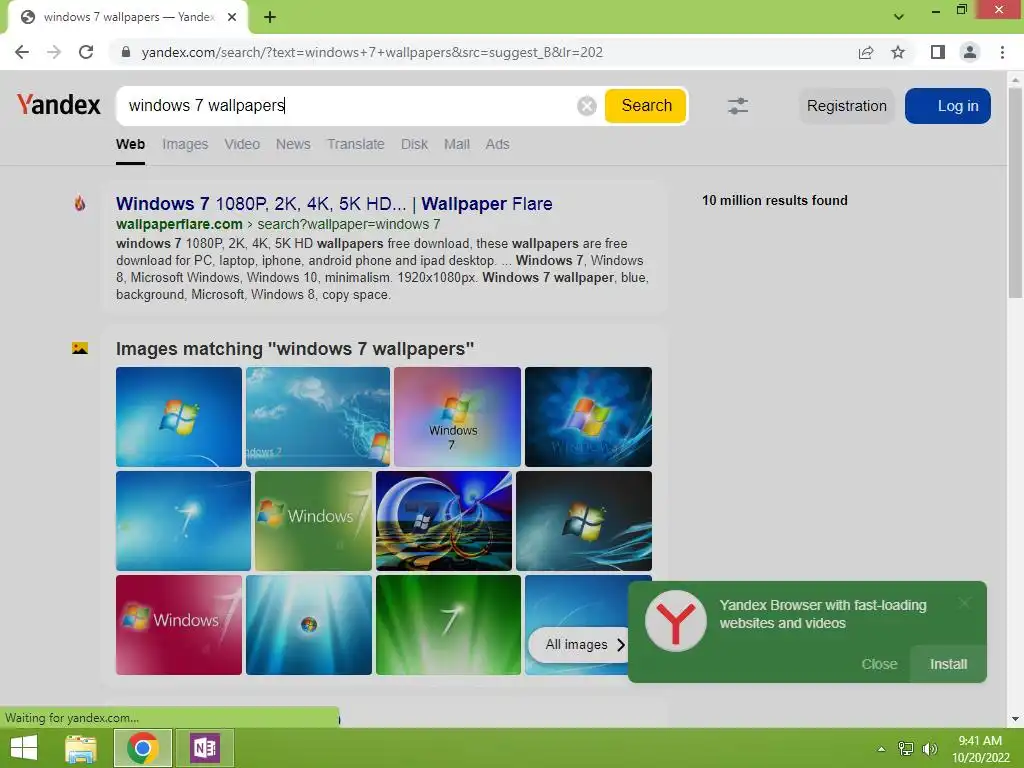Screen dimensions: 1024x768
Task: Select the Web tab
Action: (x=131, y=144)
